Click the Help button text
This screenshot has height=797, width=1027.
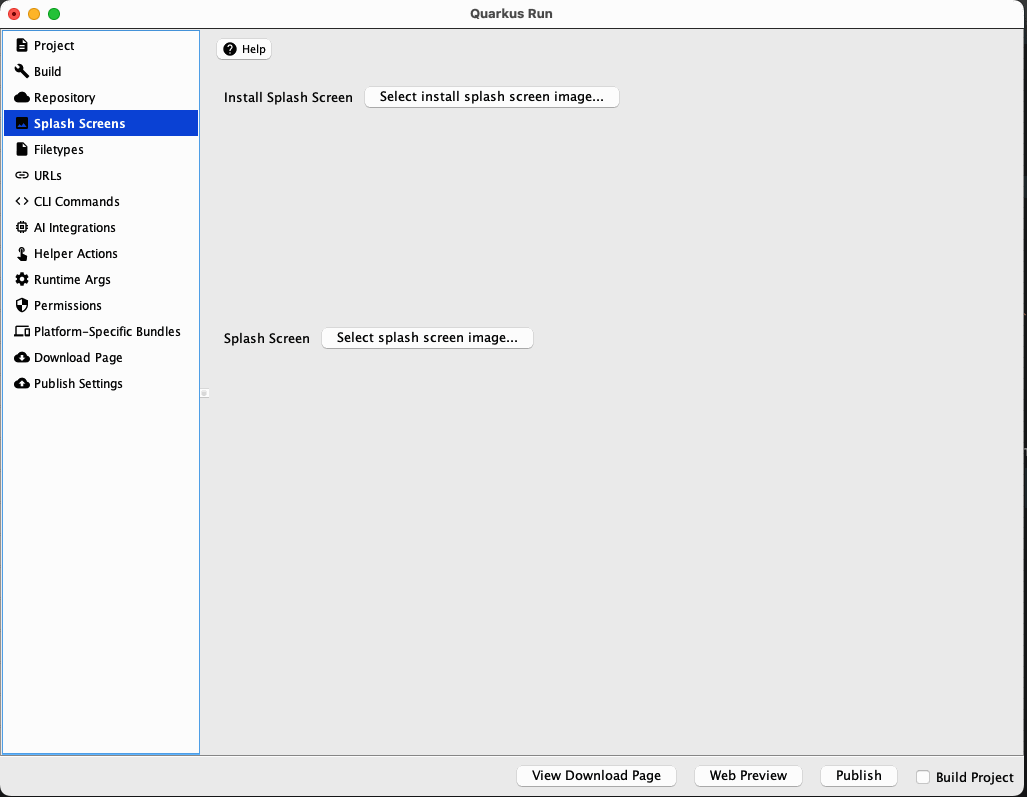(253, 49)
